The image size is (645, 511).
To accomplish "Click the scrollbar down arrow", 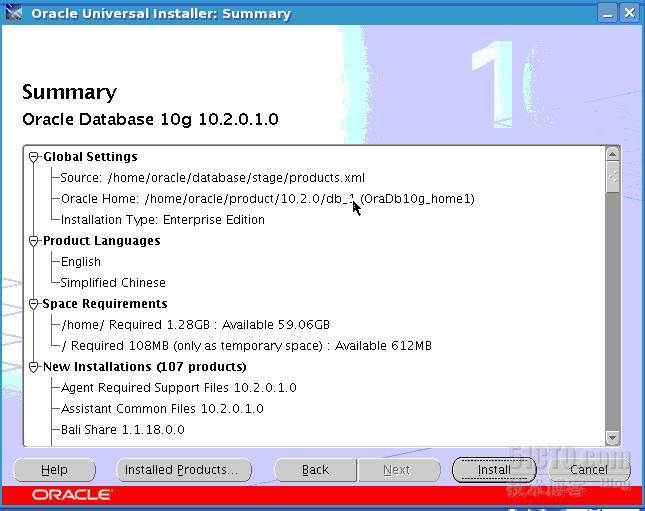I will pyautogui.click(x=613, y=438).
